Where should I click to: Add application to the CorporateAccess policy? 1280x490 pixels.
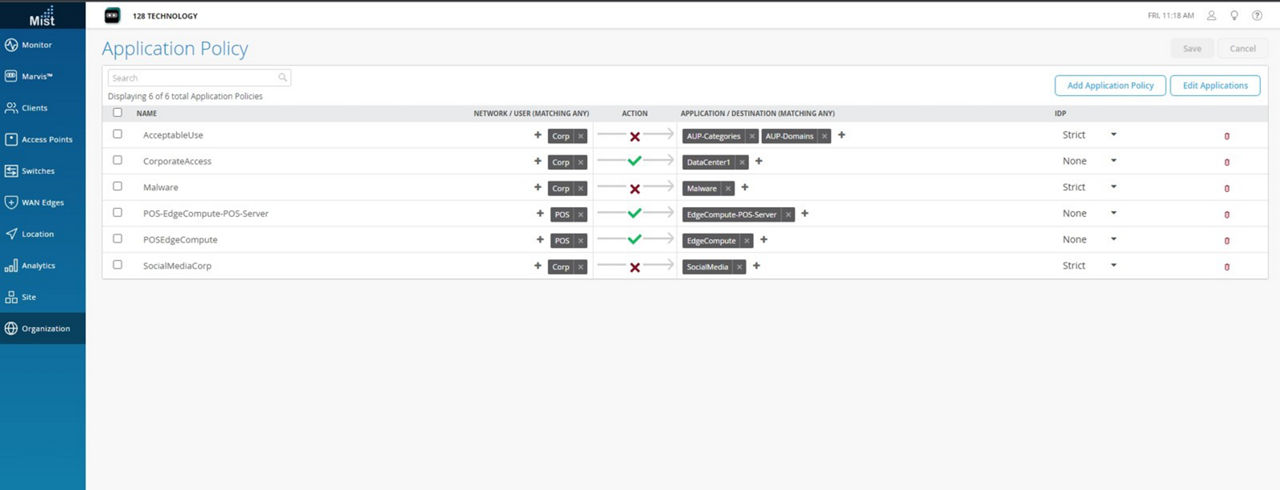(759, 161)
